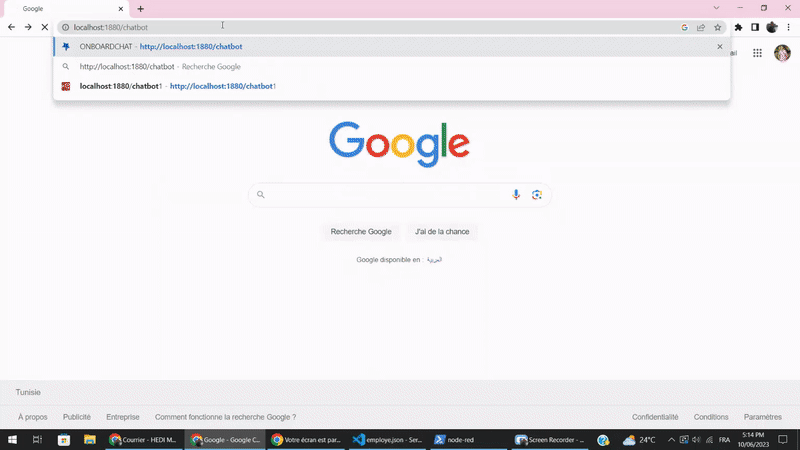Stop loading the page
This screenshot has height=450, width=800.
tap(45, 27)
